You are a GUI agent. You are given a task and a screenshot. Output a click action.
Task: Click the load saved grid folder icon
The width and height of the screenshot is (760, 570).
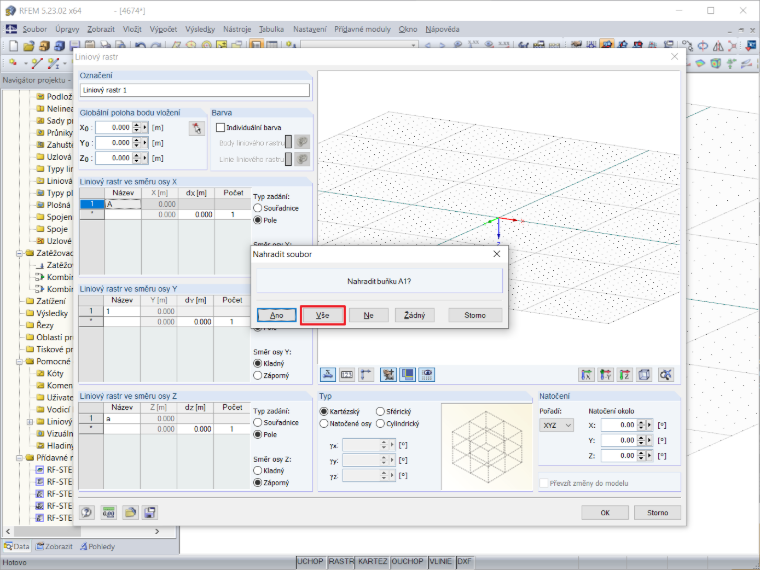click(x=130, y=512)
